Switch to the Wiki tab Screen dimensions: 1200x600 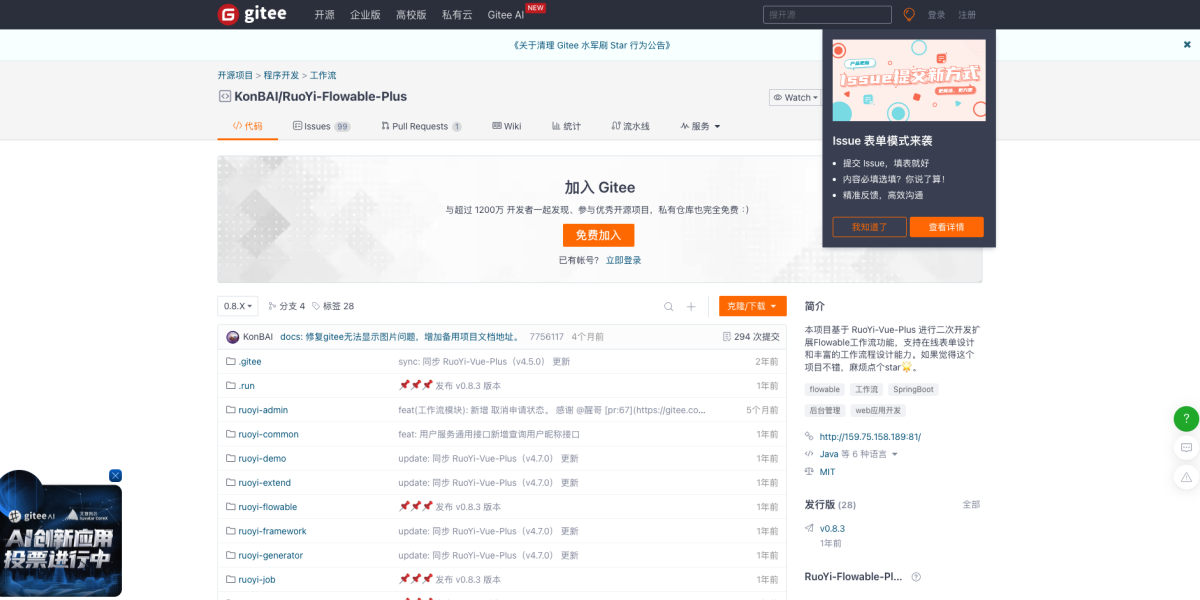click(x=506, y=126)
